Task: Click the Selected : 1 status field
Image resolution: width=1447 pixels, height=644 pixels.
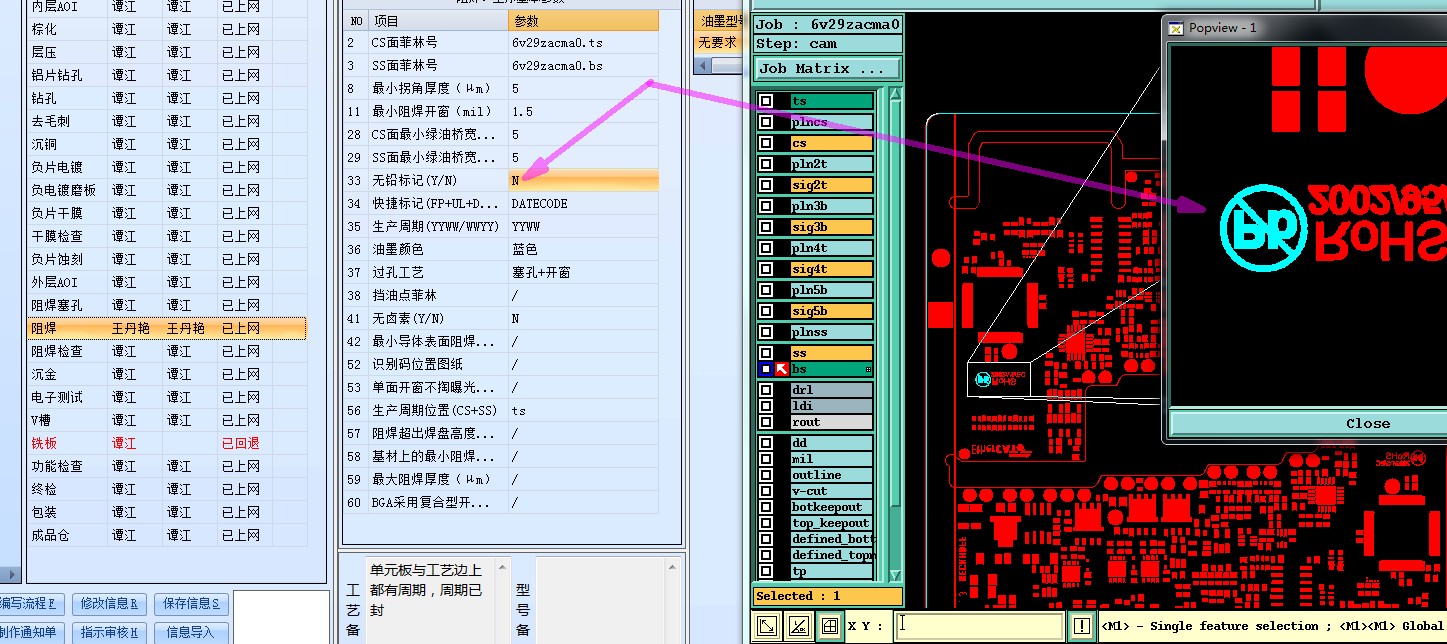Action: pyautogui.click(x=827, y=596)
